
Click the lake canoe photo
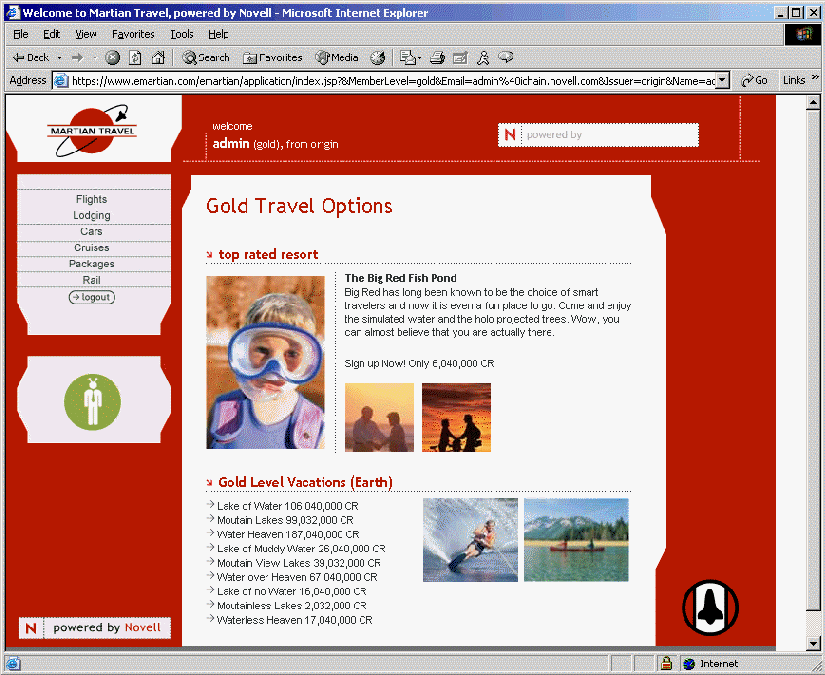click(x=576, y=540)
